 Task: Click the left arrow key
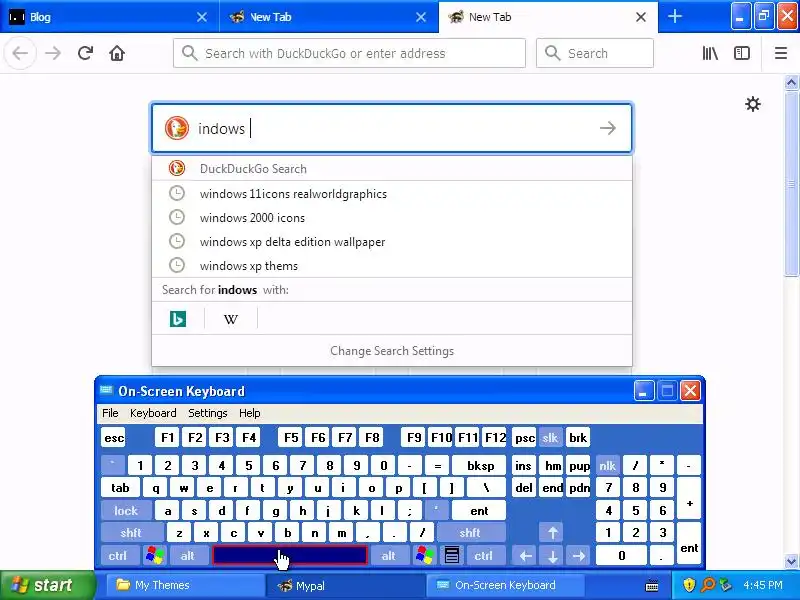(525, 555)
